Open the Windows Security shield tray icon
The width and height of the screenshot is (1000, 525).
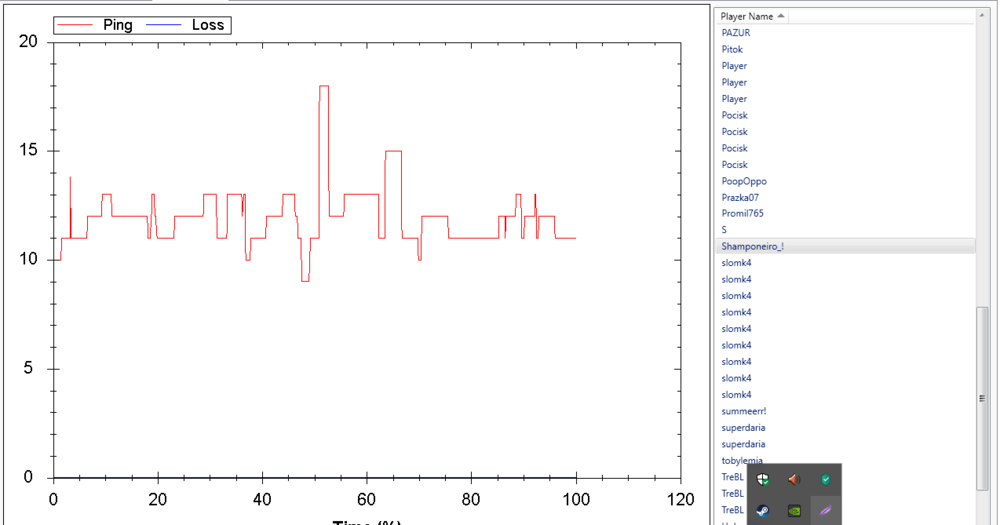click(x=763, y=480)
